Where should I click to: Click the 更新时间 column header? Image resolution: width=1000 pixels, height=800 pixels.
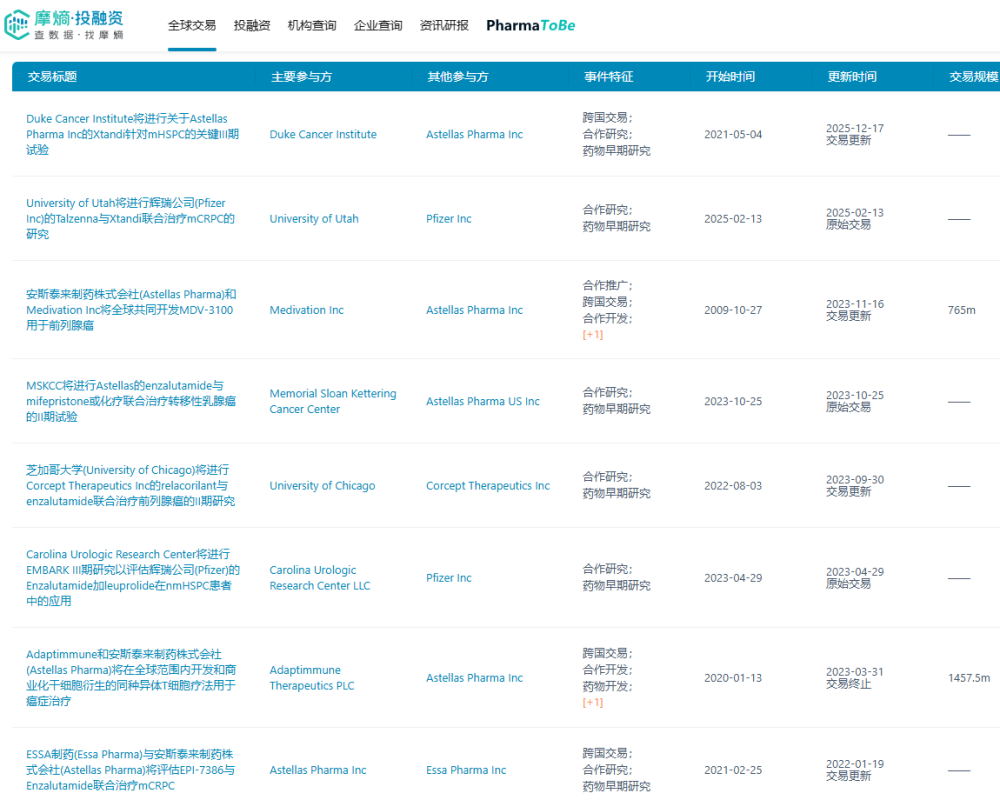click(x=852, y=77)
